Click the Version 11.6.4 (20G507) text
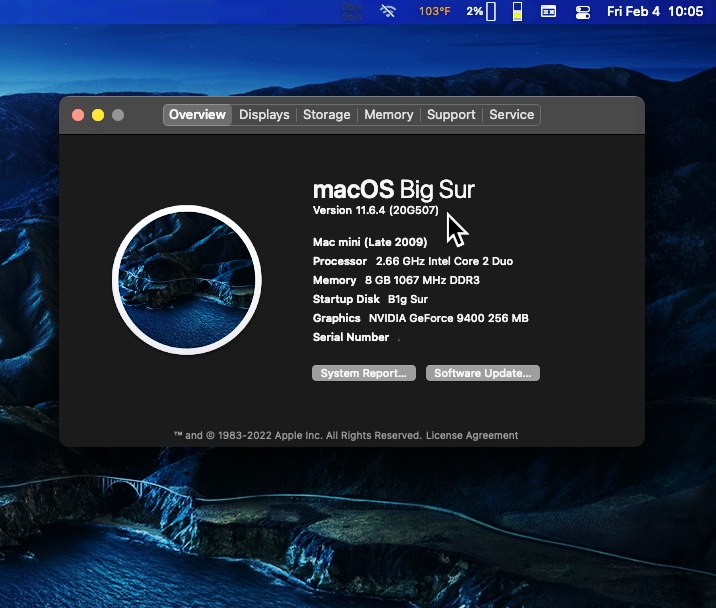 [375, 210]
